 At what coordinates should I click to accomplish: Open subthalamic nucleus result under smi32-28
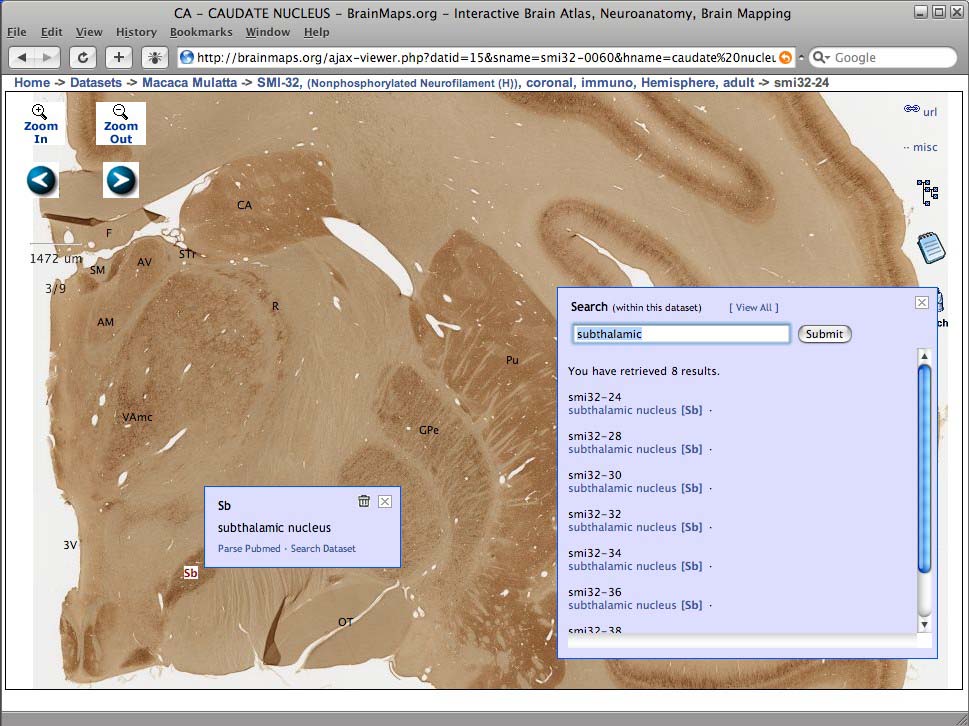pos(635,449)
